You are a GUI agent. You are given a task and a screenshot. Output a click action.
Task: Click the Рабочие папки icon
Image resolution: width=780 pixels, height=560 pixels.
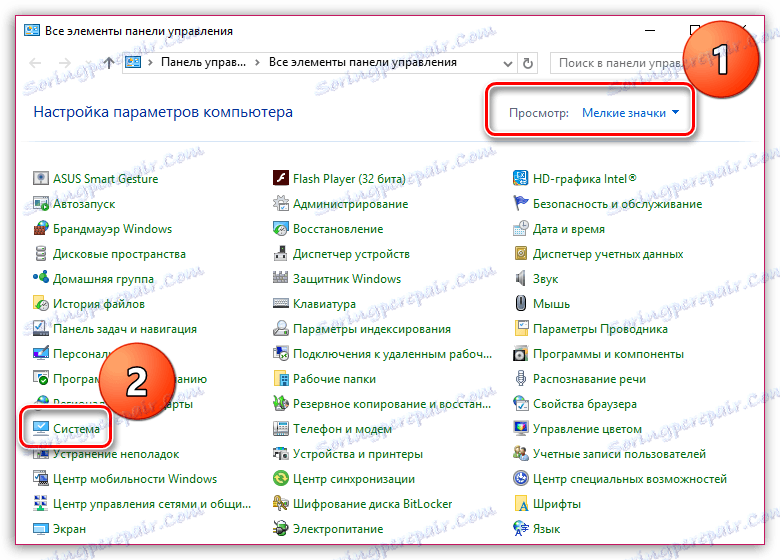pos(281,378)
